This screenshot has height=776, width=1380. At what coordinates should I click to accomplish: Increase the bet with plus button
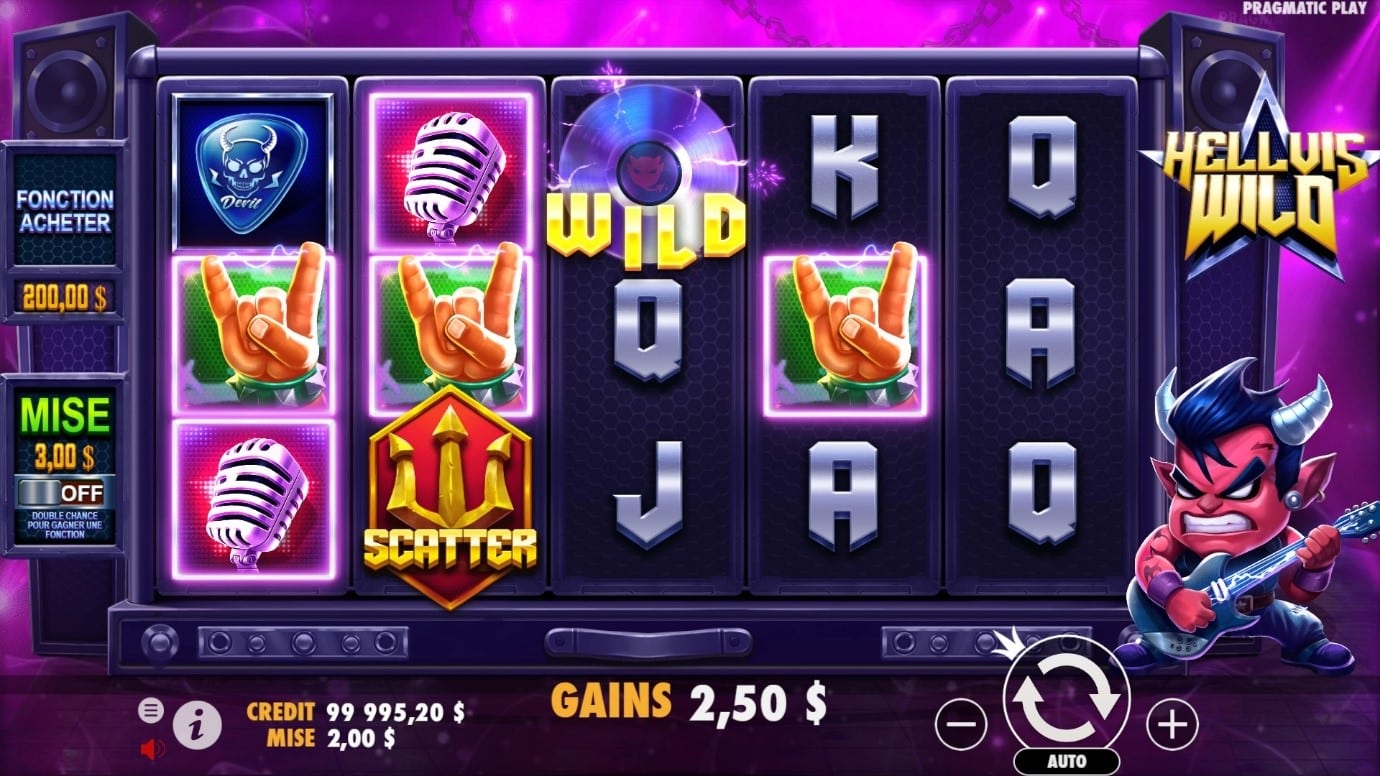pos(1172,724)
